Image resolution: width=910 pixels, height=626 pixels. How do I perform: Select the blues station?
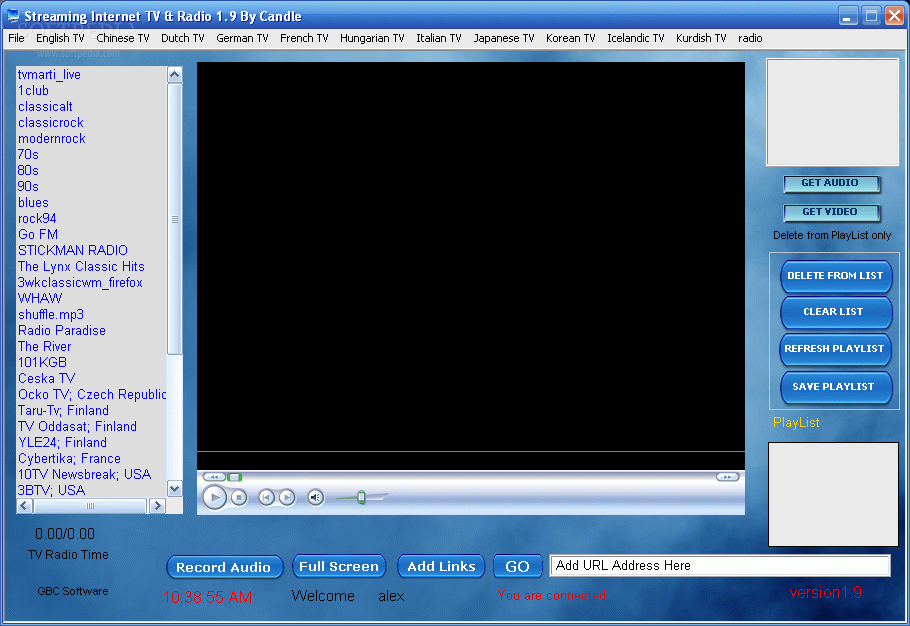(33, 202)
